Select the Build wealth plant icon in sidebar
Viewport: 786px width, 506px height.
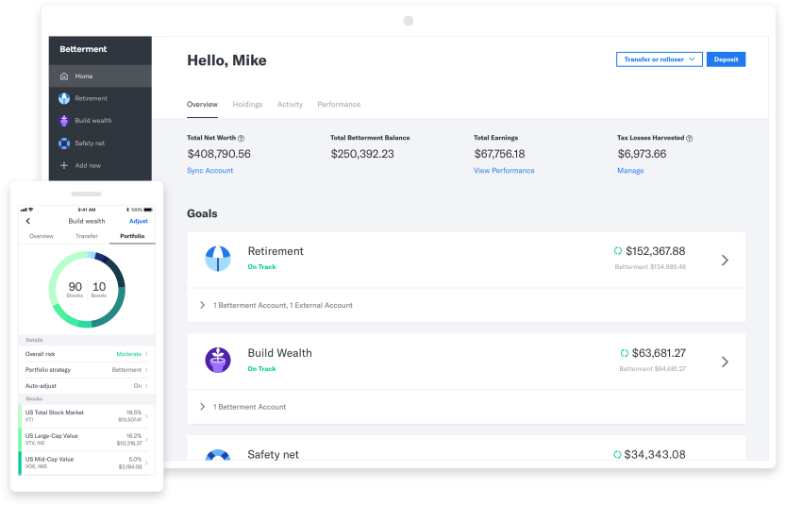[x=64, y=121]
